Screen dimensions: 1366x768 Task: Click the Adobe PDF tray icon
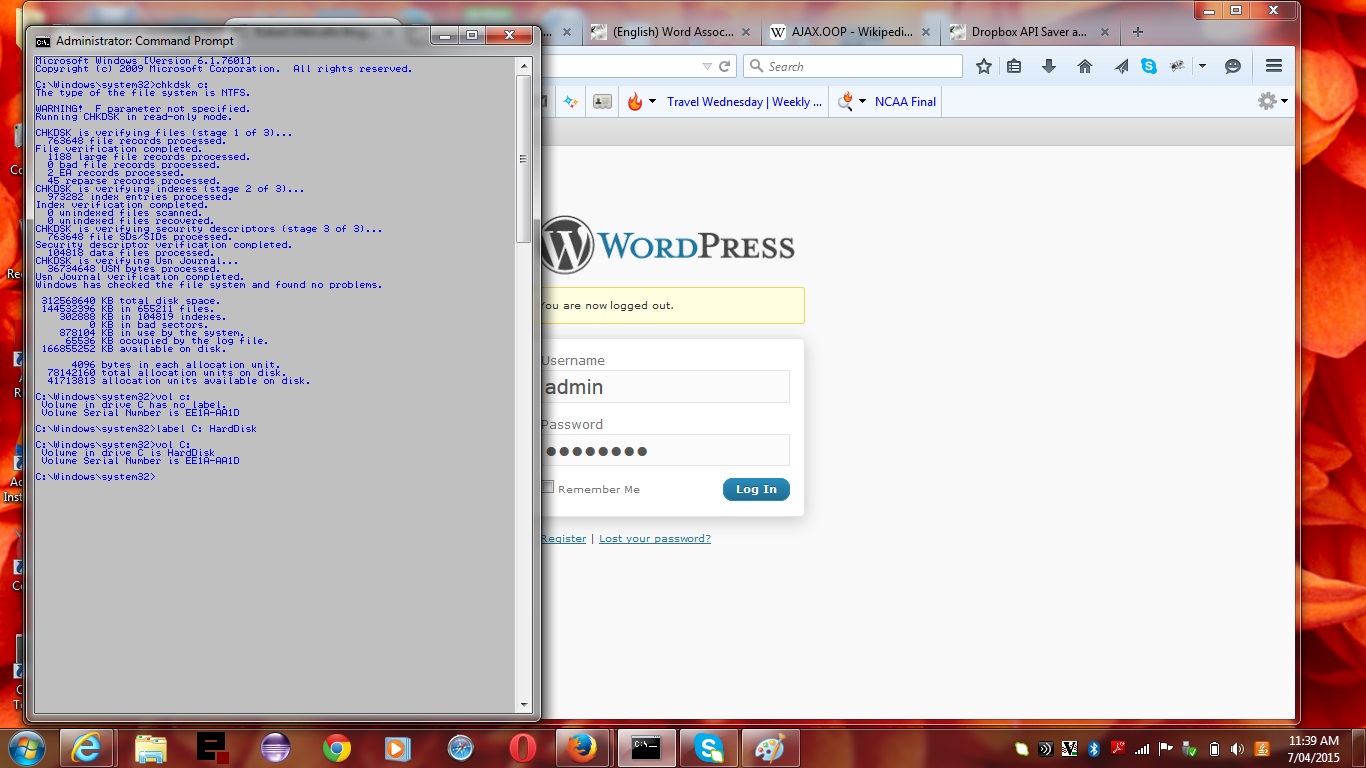(x=1118, y=747)
